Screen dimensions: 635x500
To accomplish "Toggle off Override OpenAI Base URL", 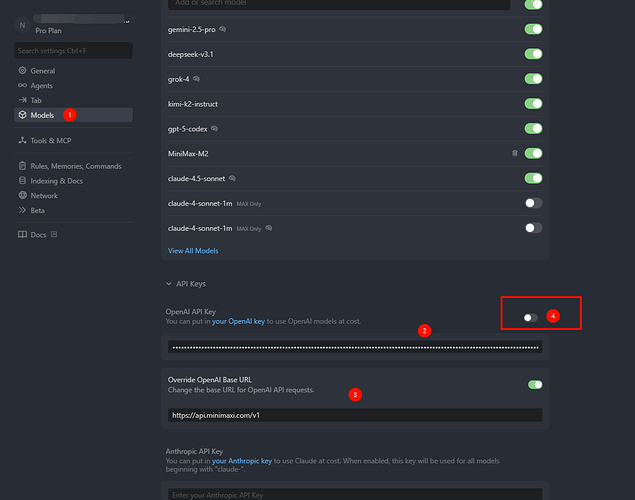I will tap(534, 384).
